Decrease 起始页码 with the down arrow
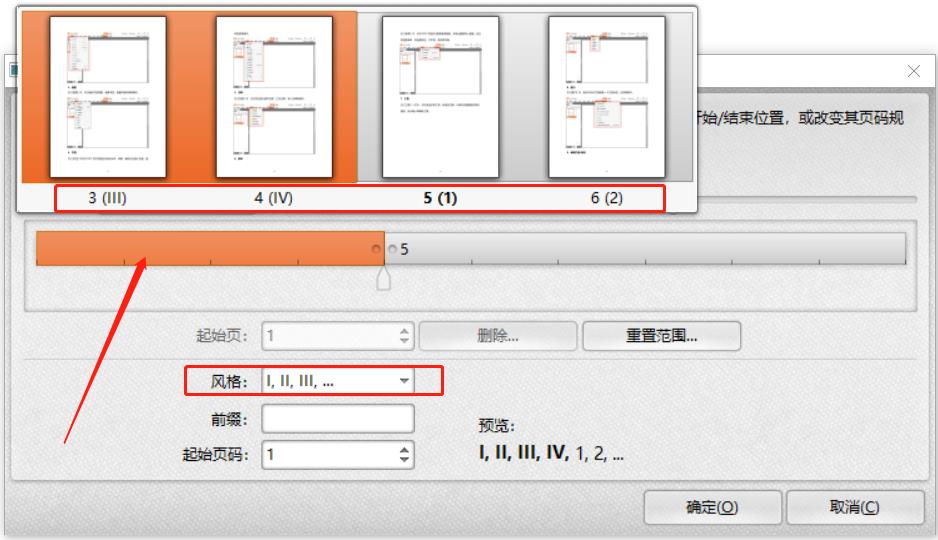This screenshot has height=540, width=938. tap(404, 461)
